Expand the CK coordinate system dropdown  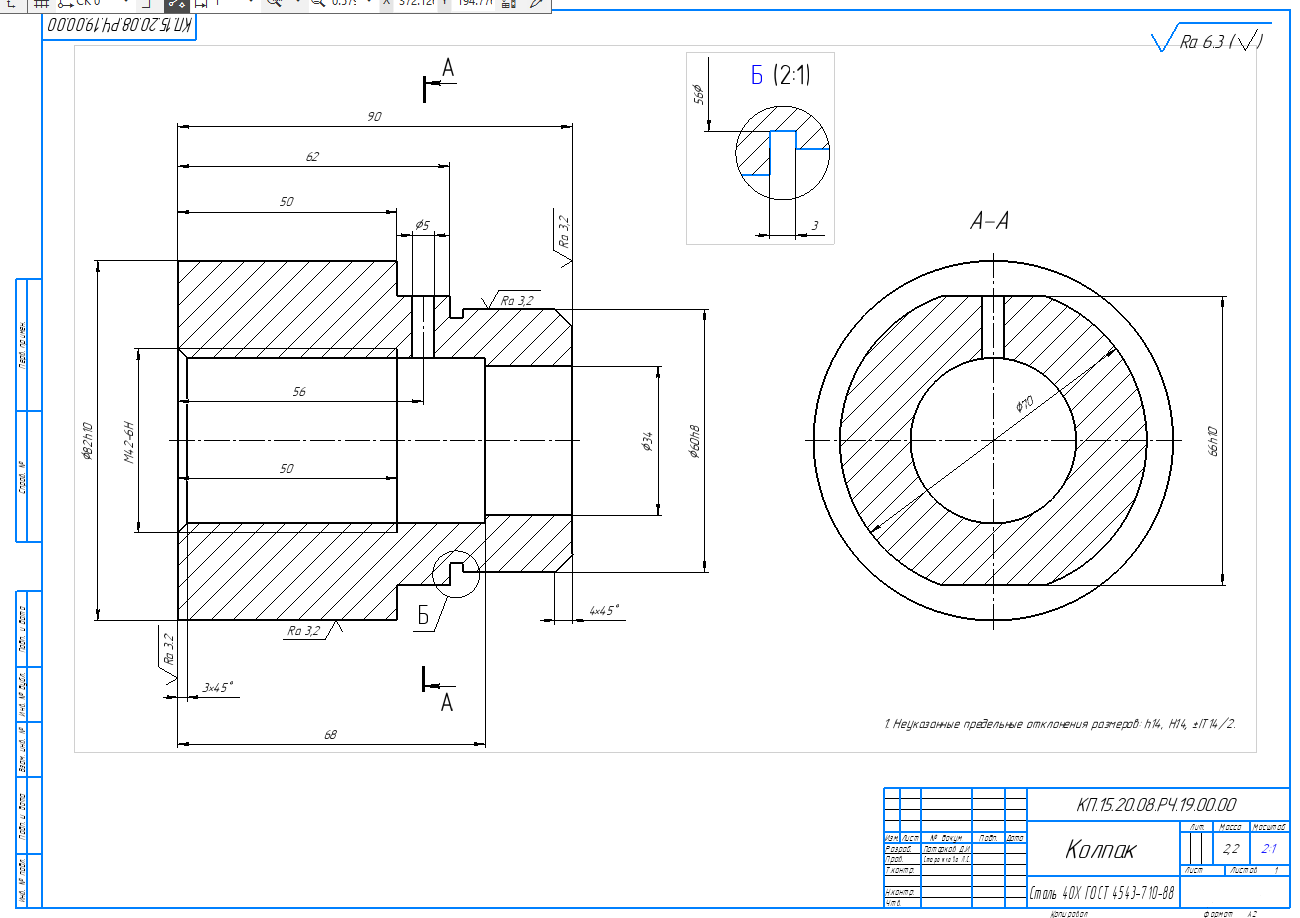point(126,4)
